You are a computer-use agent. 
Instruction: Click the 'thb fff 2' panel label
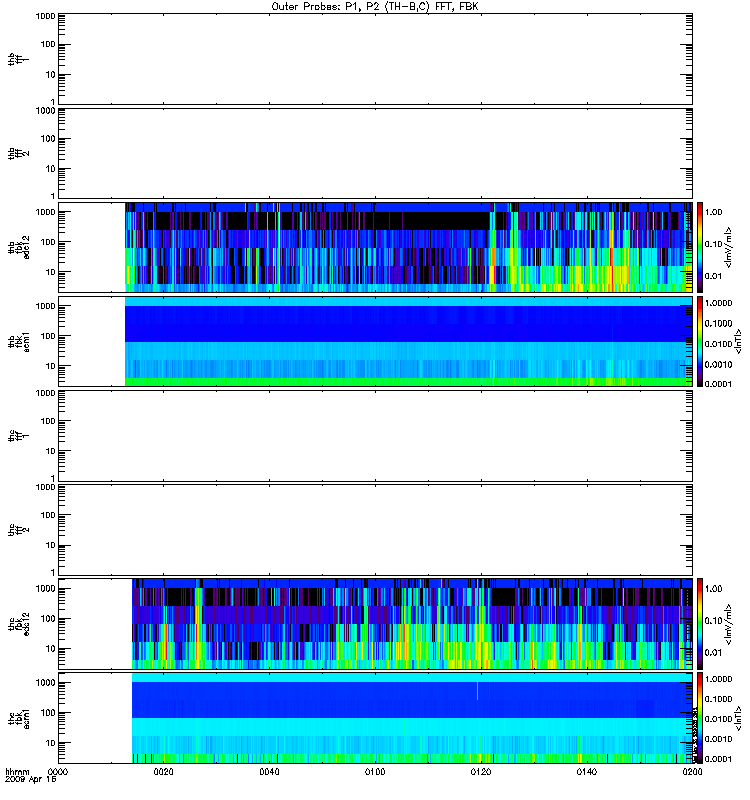coord(18,153)
